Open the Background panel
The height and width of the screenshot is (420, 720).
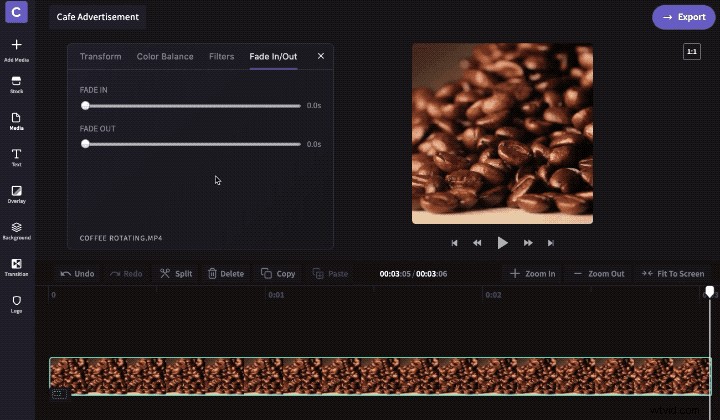(x=17, y=231)
